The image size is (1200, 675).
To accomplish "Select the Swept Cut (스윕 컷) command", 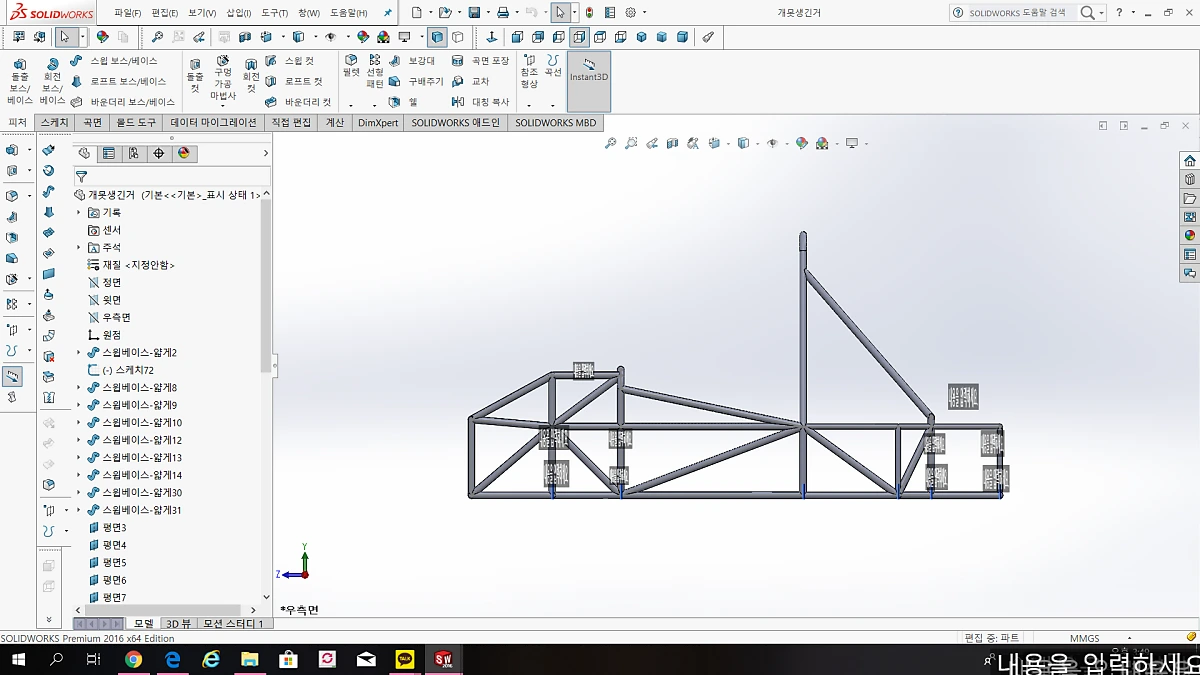I will click(x=290, y=61).
